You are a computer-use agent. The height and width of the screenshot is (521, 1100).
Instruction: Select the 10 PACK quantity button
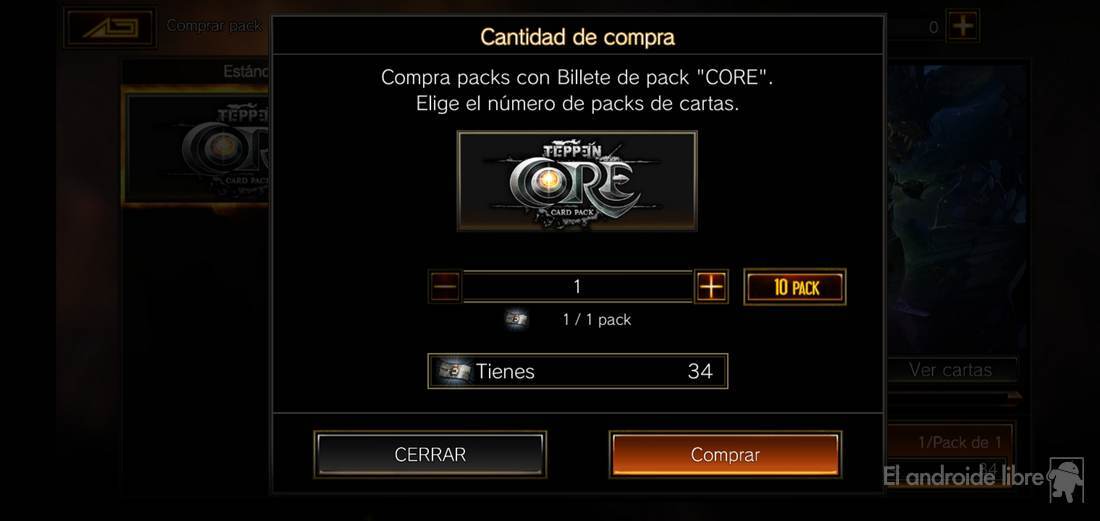[x=795, y=287]
